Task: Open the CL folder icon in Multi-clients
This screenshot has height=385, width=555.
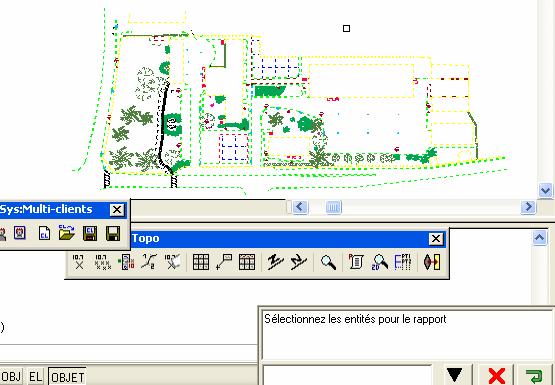Action: pyautogui.click(x=67, y=233)
